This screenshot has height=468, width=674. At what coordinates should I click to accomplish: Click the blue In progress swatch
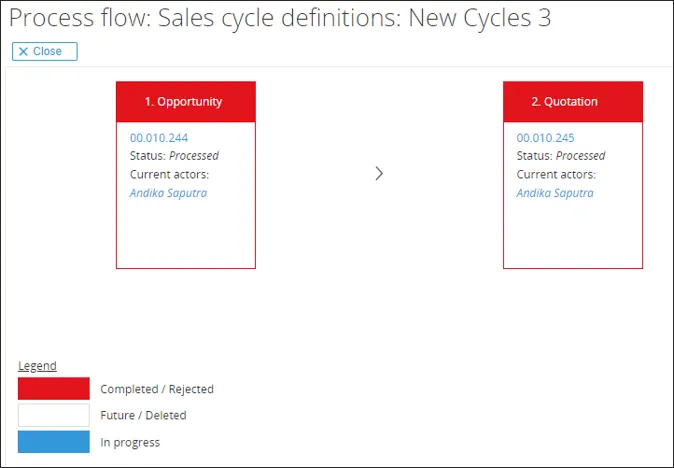point(54,442)
